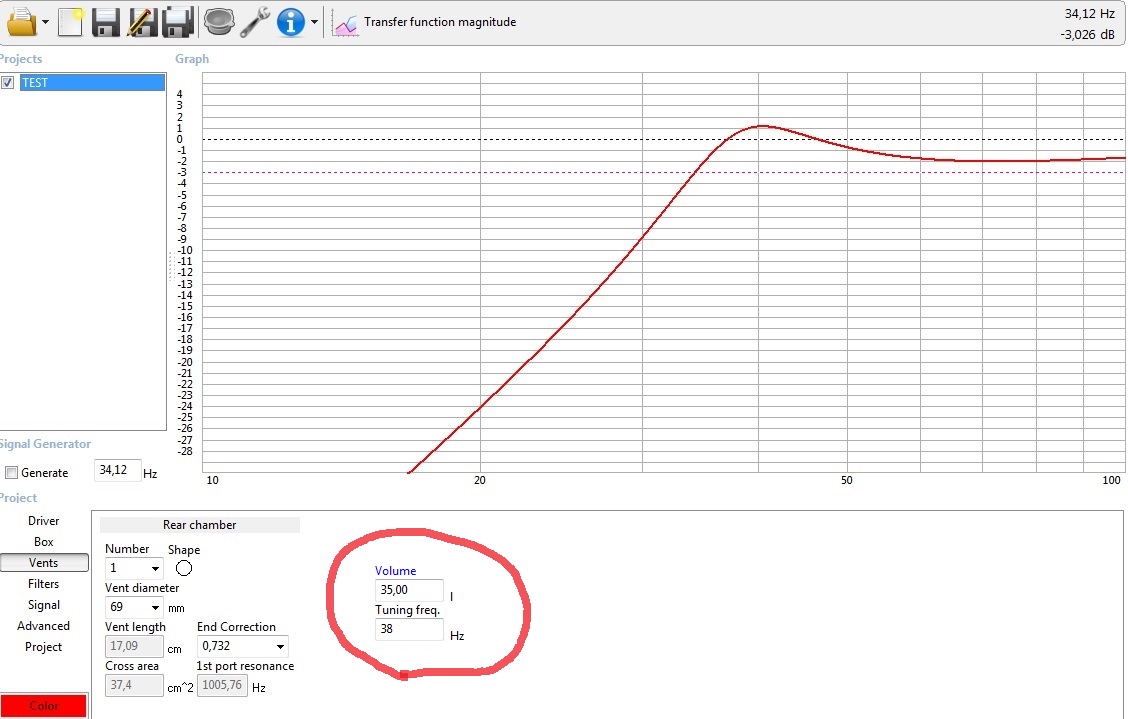This screenshot has height=719, width=1128.
Task: Switch to the Filters tab
Action: (44, 584)
